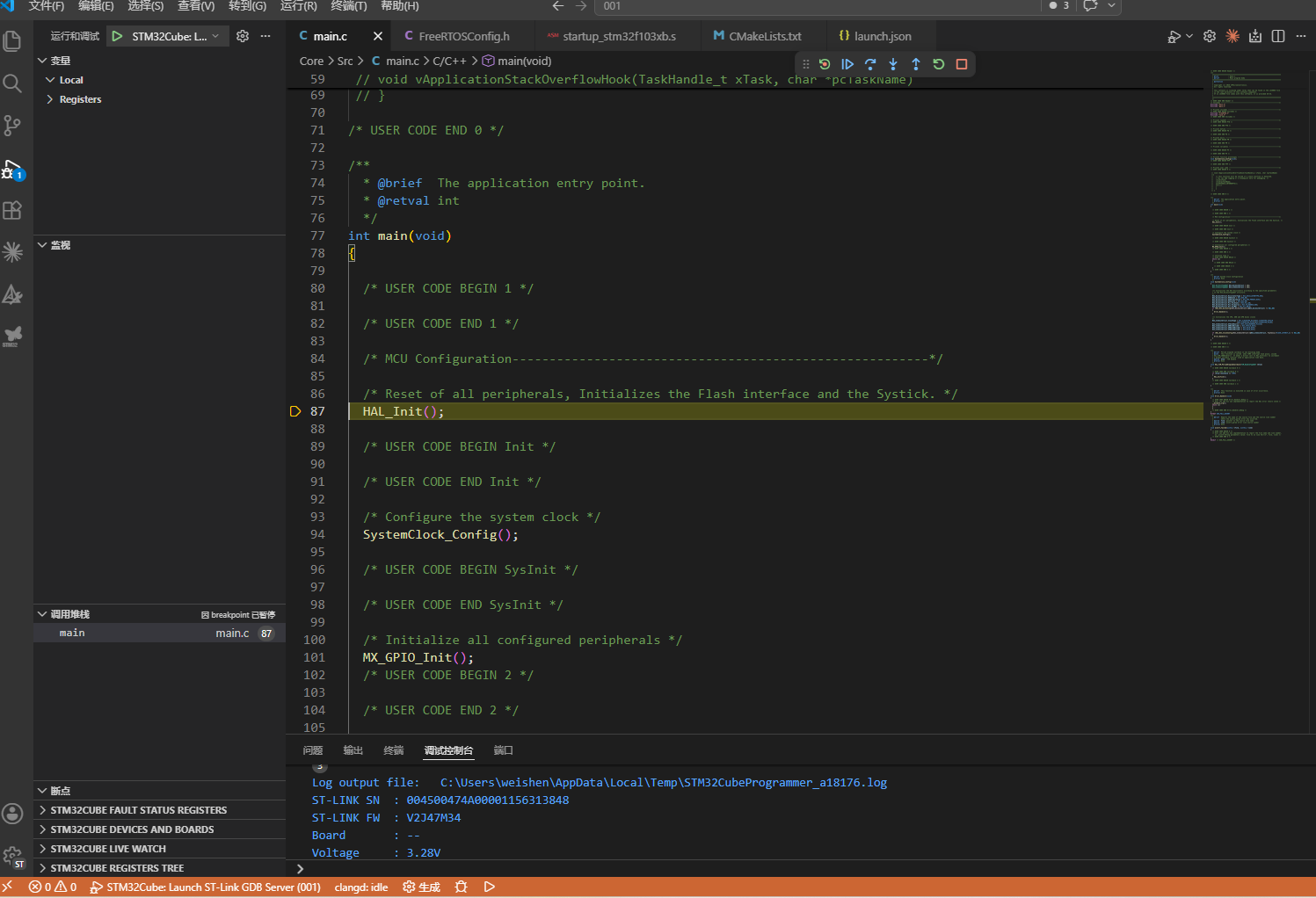The width and height of the screenshot is (1316, 898).
Task: Open the chat icon in title bar
Action: point(1091,5)
